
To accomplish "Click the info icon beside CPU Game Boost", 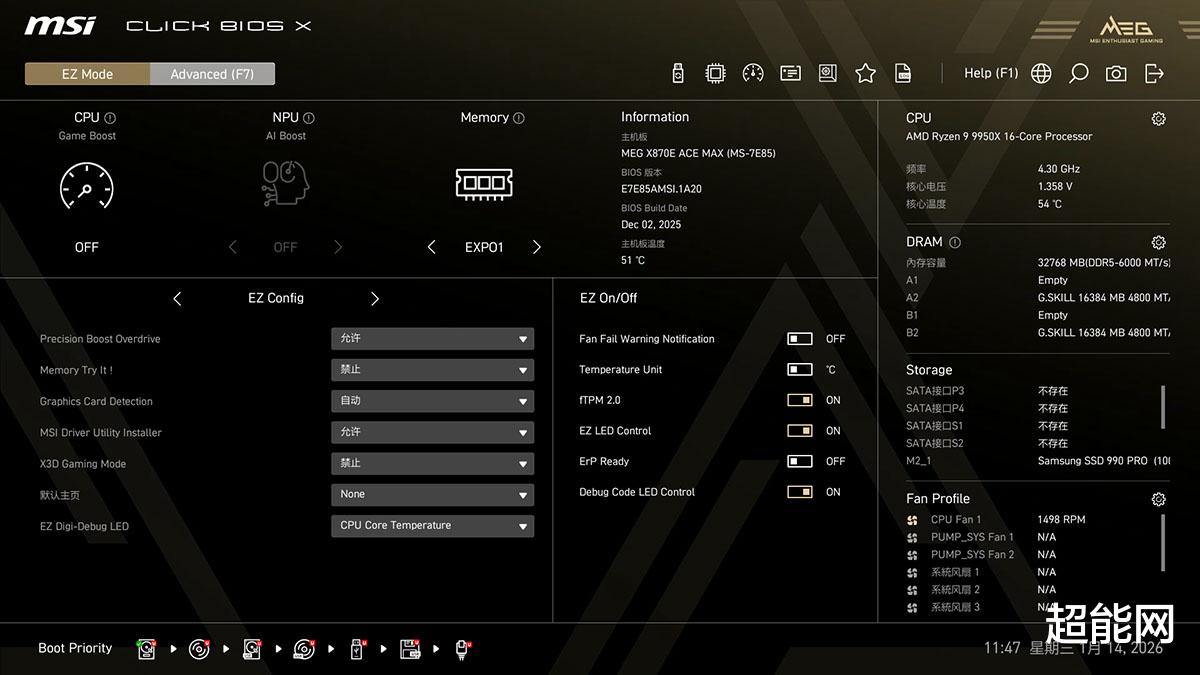I will point(110,118).
